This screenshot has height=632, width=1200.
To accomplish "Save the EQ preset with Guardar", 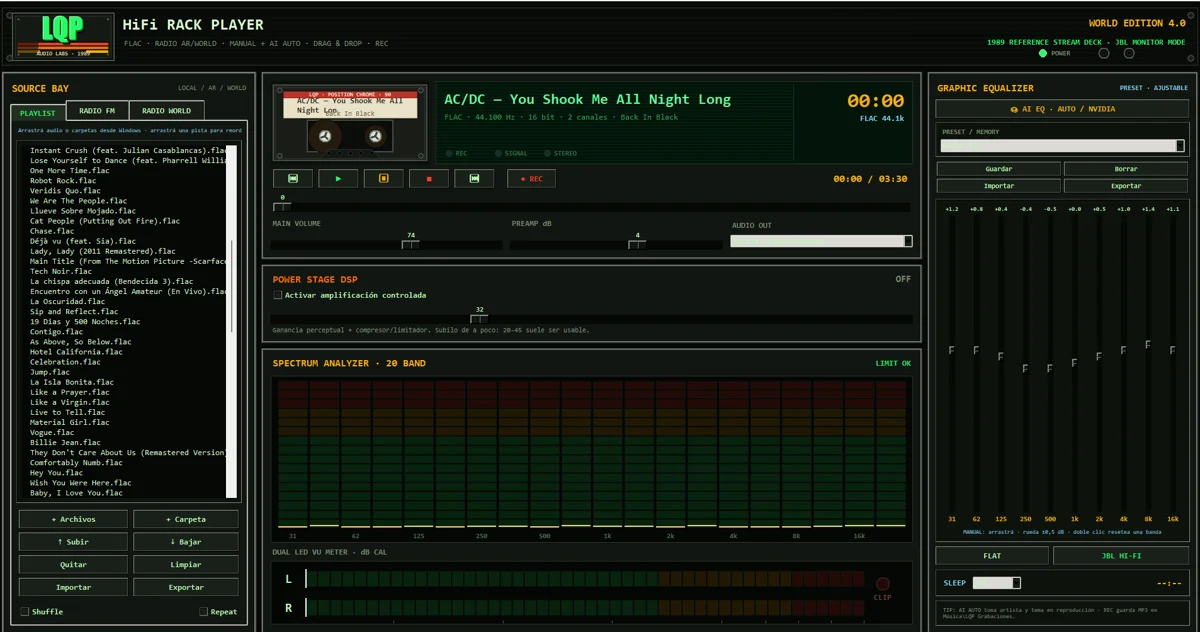I will pyautogui.click(x=999, y=169).
